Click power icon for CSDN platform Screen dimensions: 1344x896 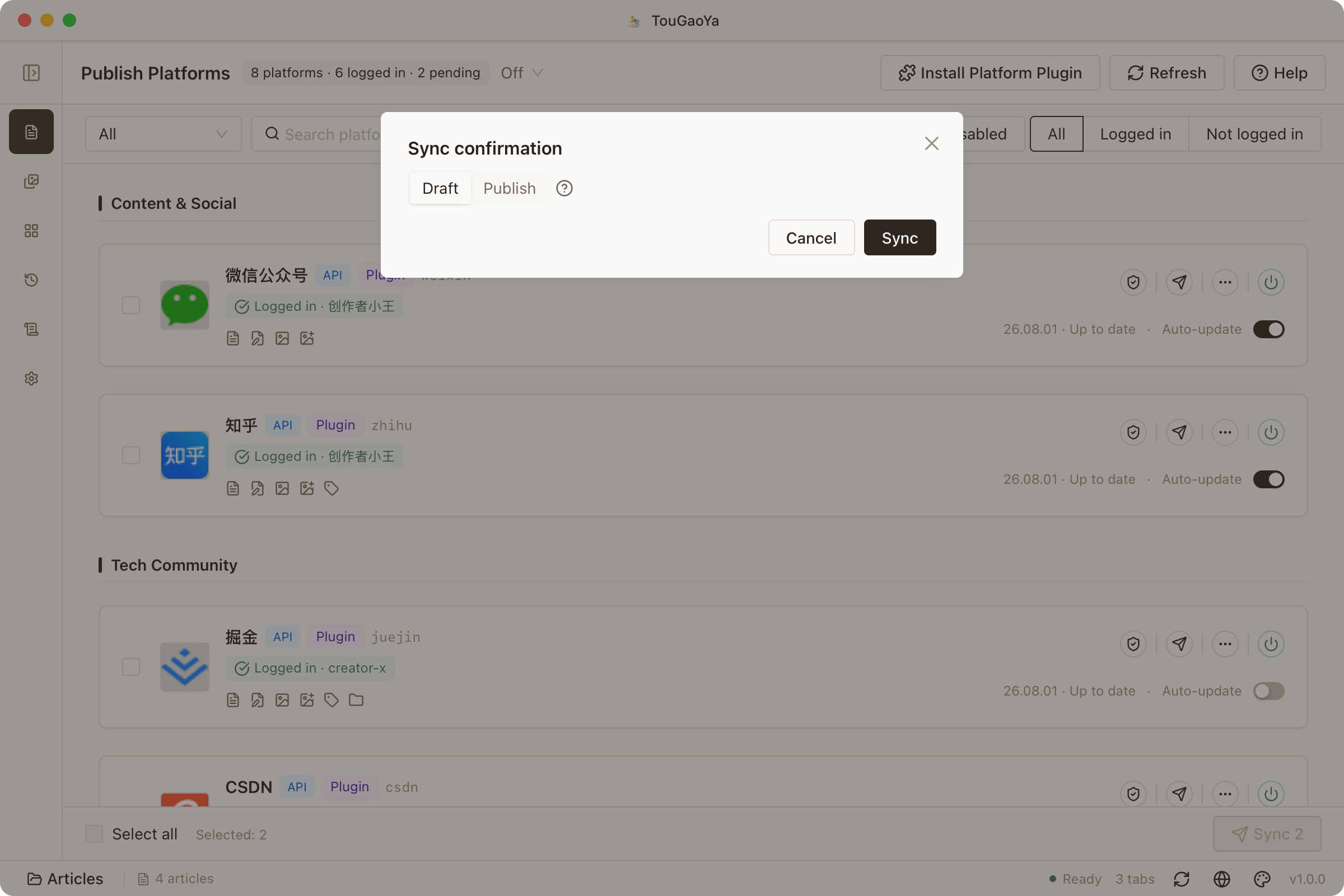(1270, 794)
